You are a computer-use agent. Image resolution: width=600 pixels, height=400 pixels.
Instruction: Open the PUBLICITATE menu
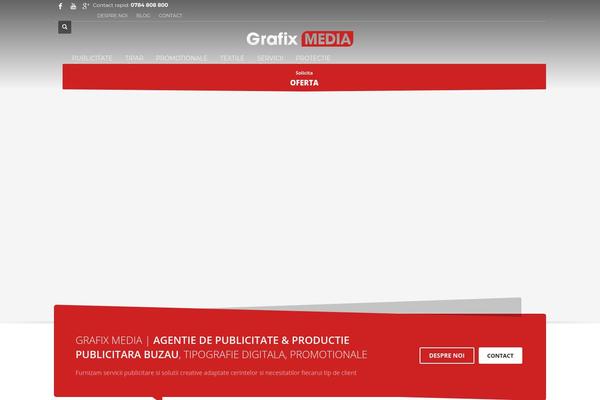(92, 58)
